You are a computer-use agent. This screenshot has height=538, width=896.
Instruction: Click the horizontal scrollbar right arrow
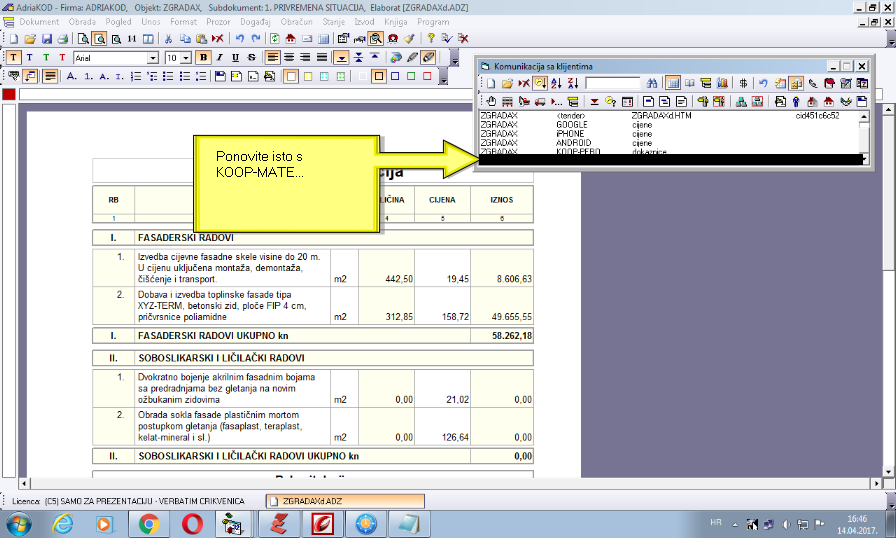877,483
